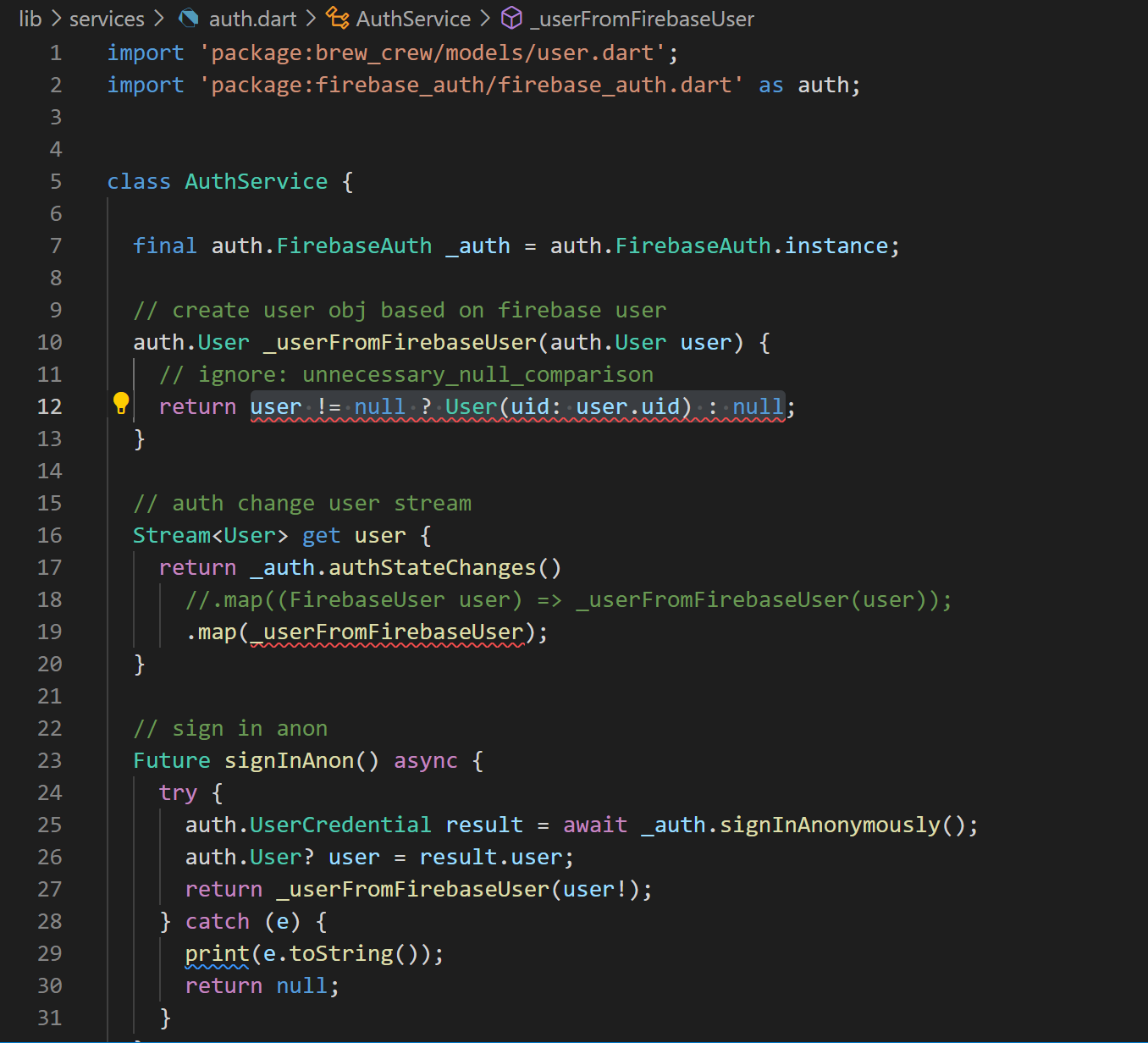Click the 'await' keyword on line 25
This screenshot has width=1148, height=1043.
click(x=595, y=825)
